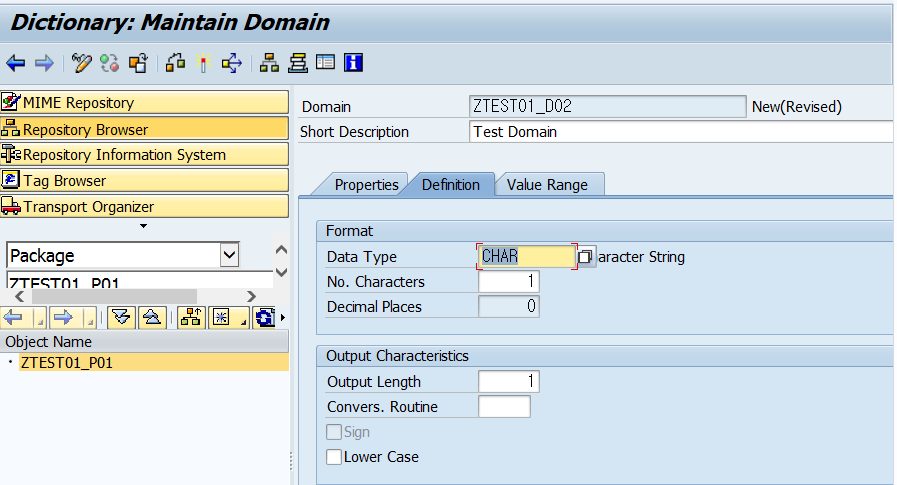Display object list via hierarchy icon

[x=269, y=63]
